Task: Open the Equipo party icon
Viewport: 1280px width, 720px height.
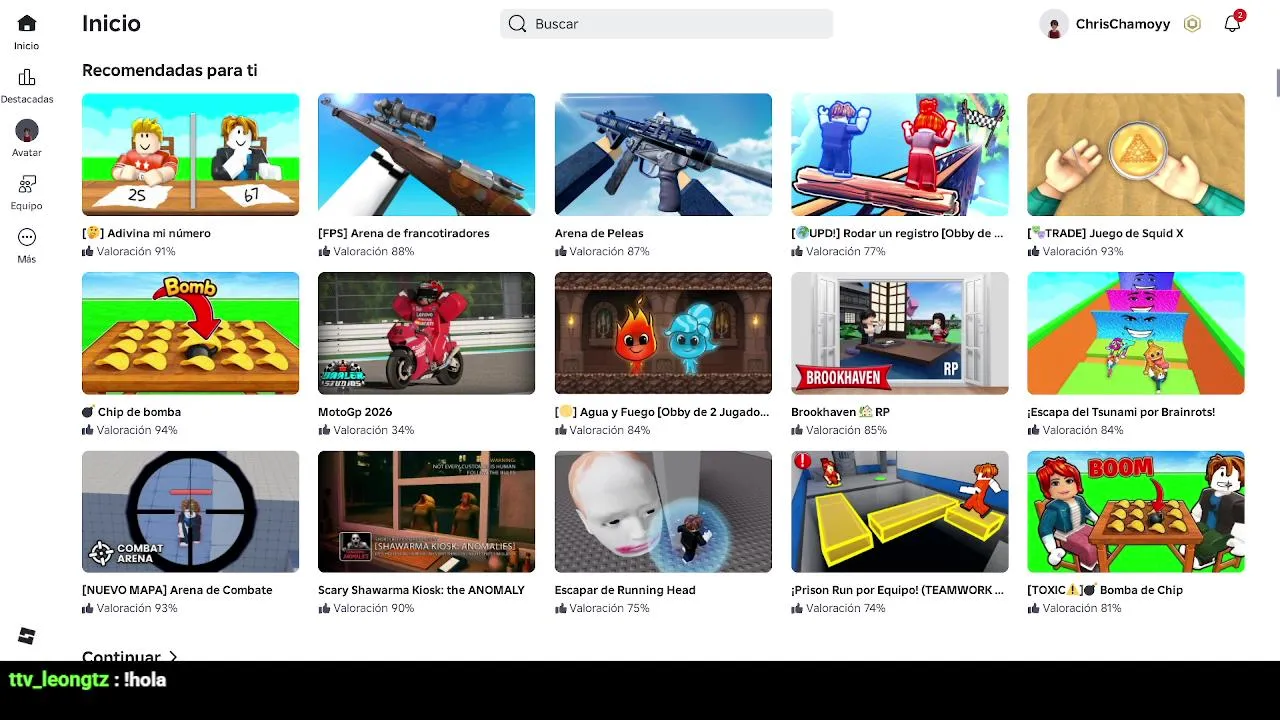Action: point(27,184)
